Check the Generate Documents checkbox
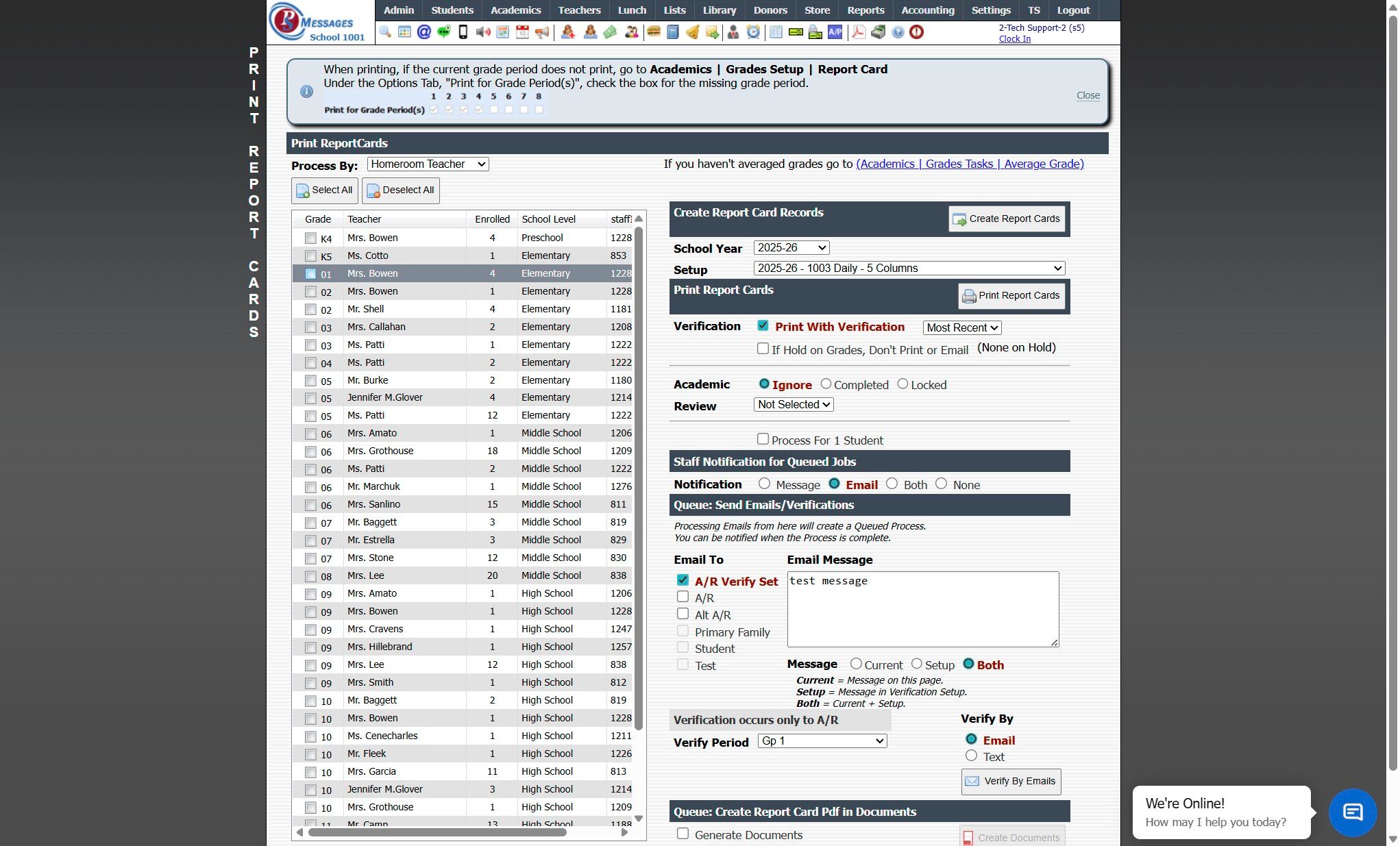The width and height of the screenshot is (1400, 846). pyautogui.click(x=683, y=834)
